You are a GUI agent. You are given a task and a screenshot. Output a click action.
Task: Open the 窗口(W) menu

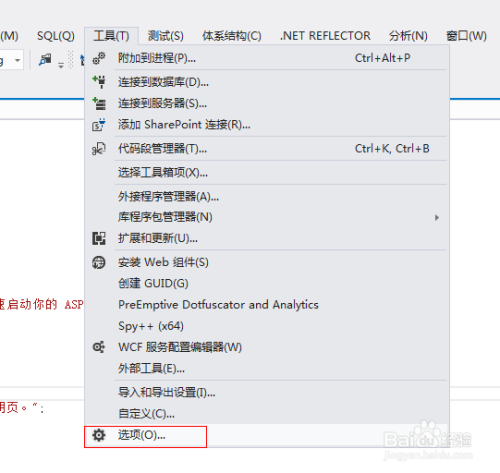[x=466, y=36]
